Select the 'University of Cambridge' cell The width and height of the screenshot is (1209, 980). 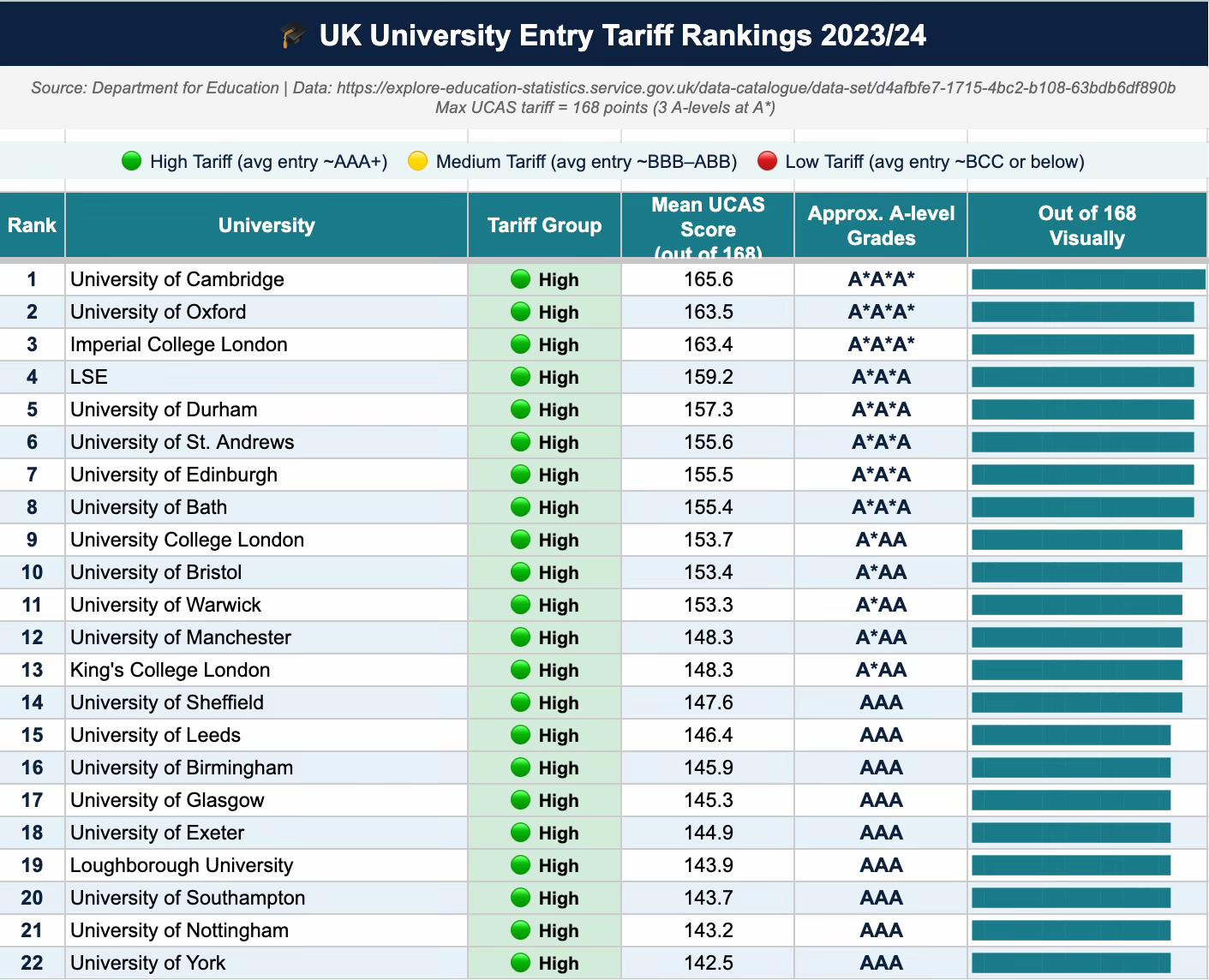tap(266, 279)
